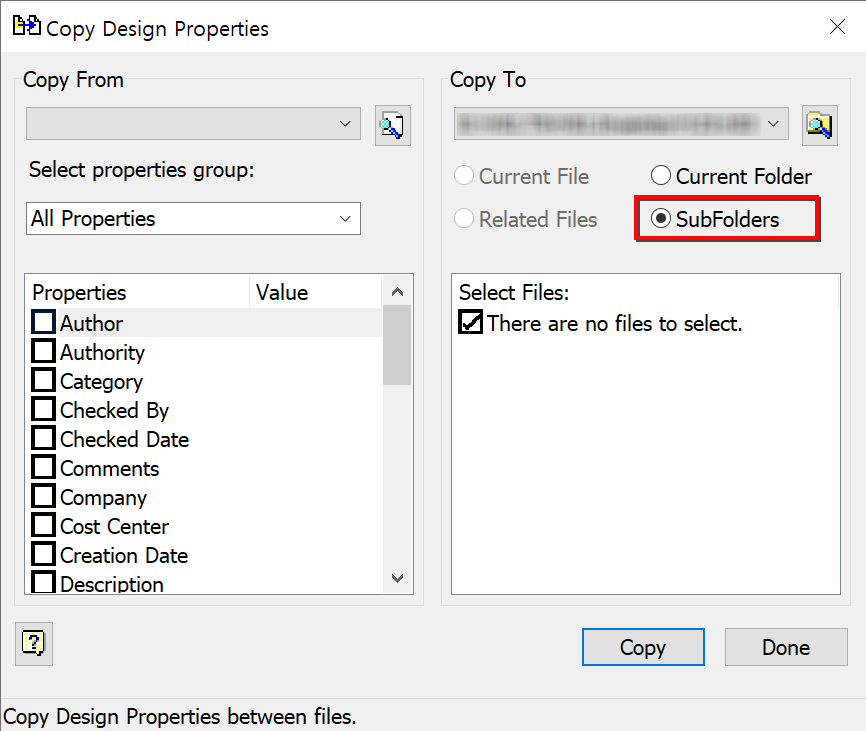Enable the Comments property checkbox
Viewport: 866px width, 731px height.
point(42,467)
